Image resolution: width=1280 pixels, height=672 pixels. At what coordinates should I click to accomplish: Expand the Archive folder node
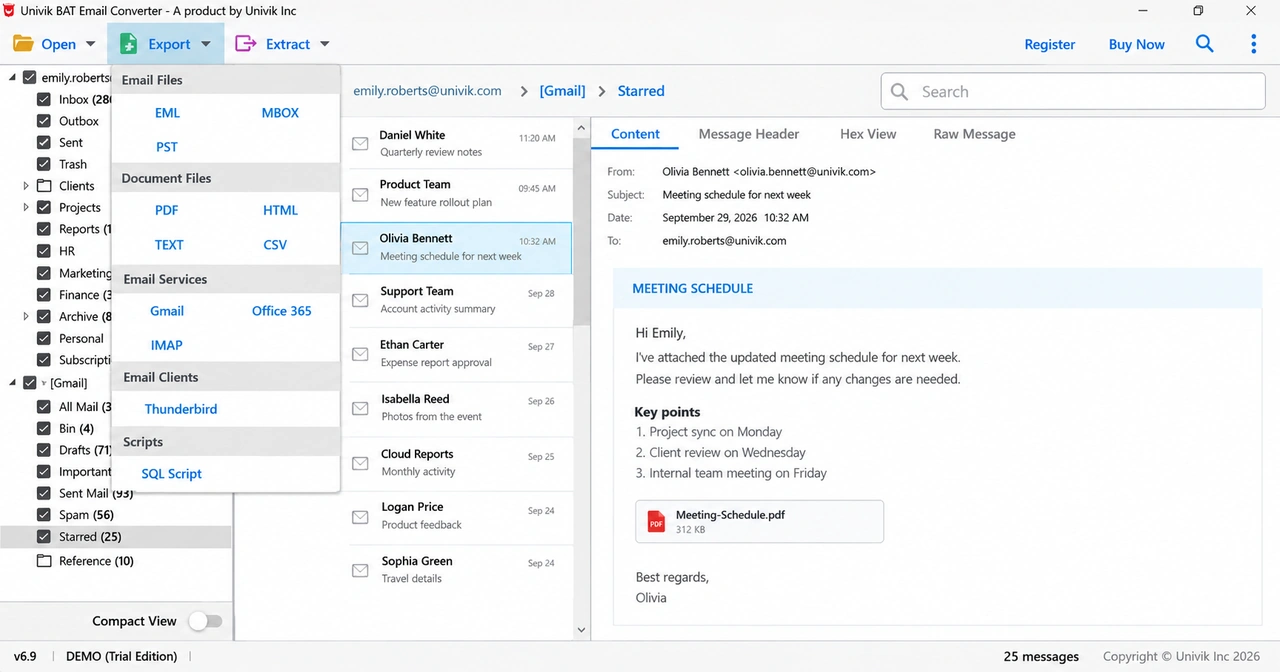(x=26, y=317)
